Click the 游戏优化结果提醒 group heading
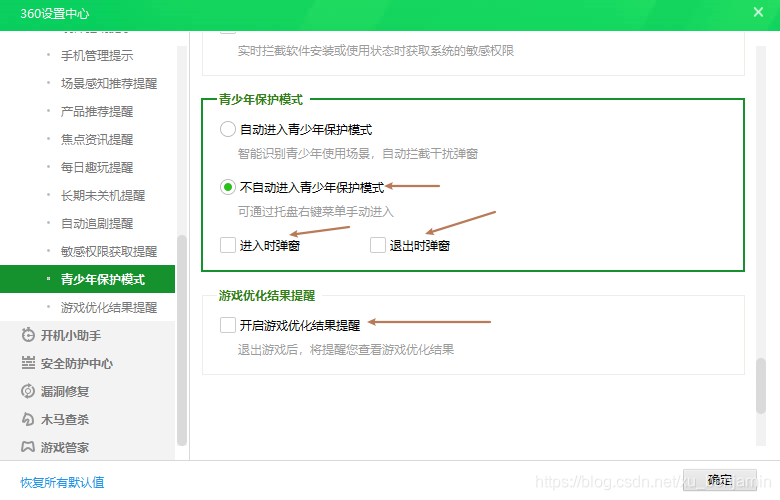Viewport: 780px width, 500px height. (x=267, y=296)
